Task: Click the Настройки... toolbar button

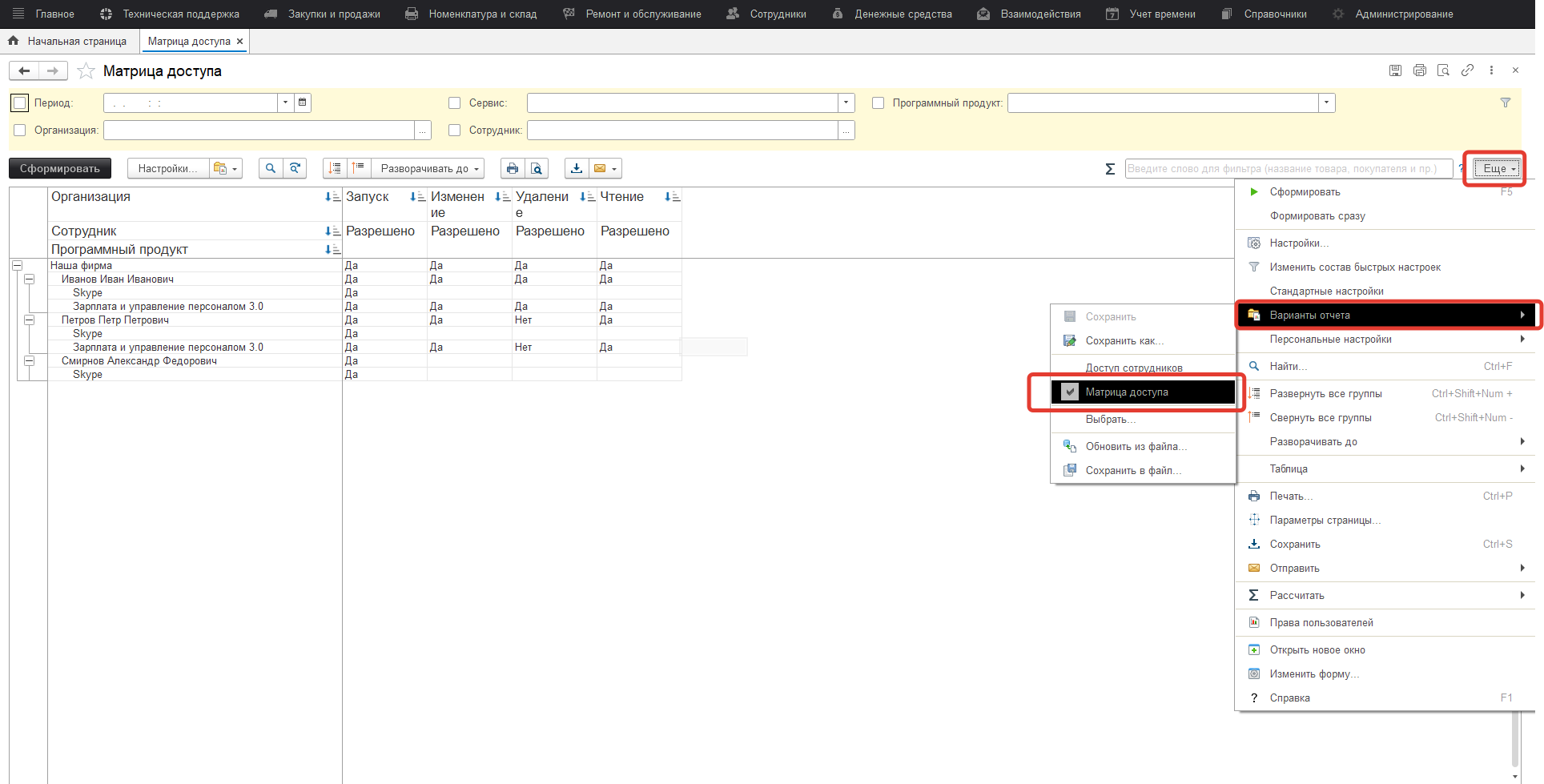Action: tap(167, 168)
